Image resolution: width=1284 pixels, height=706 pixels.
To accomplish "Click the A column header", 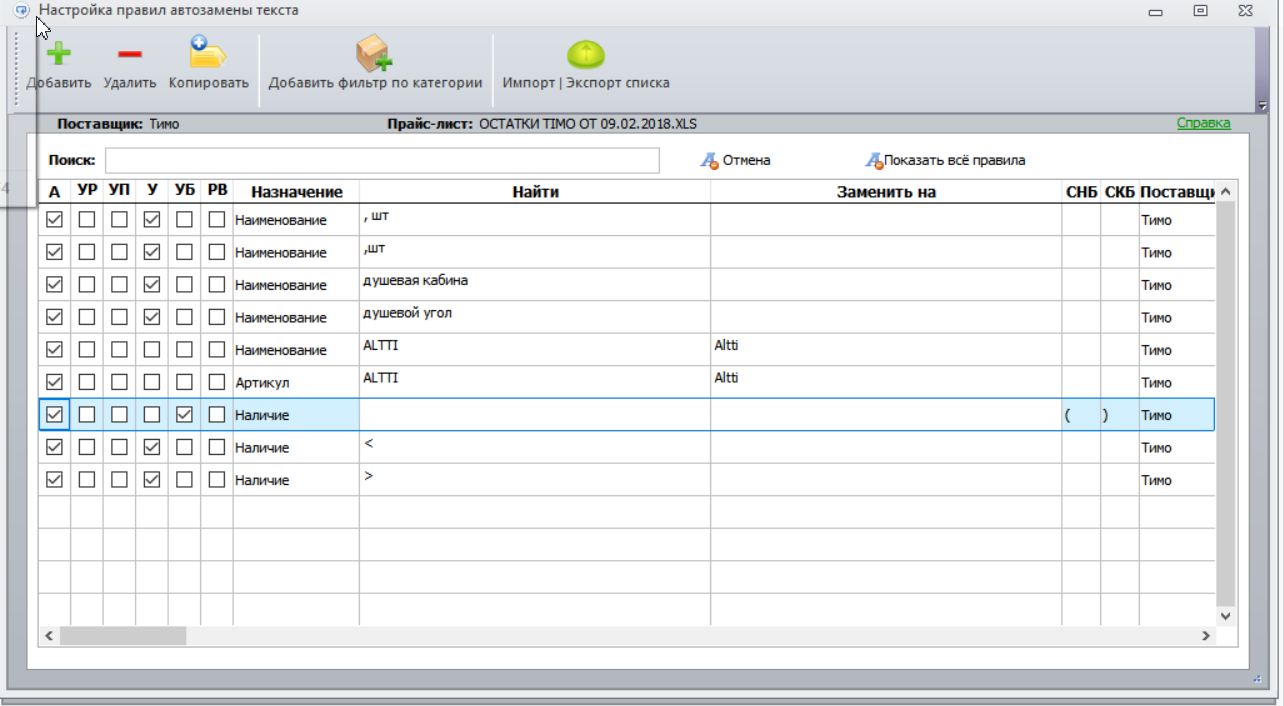I will pos(54,191).
